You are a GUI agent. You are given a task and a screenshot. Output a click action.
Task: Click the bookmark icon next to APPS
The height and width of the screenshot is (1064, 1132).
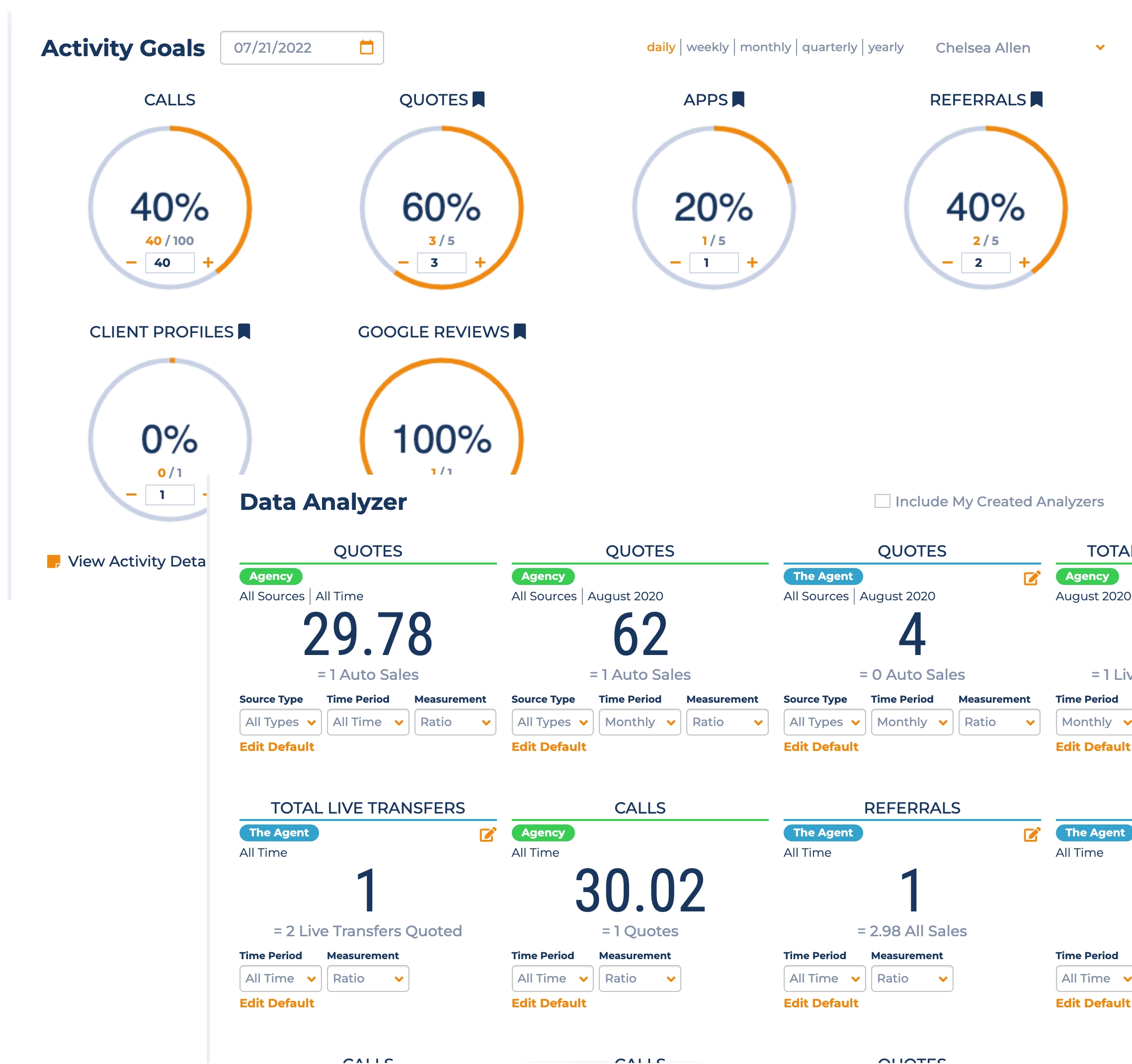point(738,100)
